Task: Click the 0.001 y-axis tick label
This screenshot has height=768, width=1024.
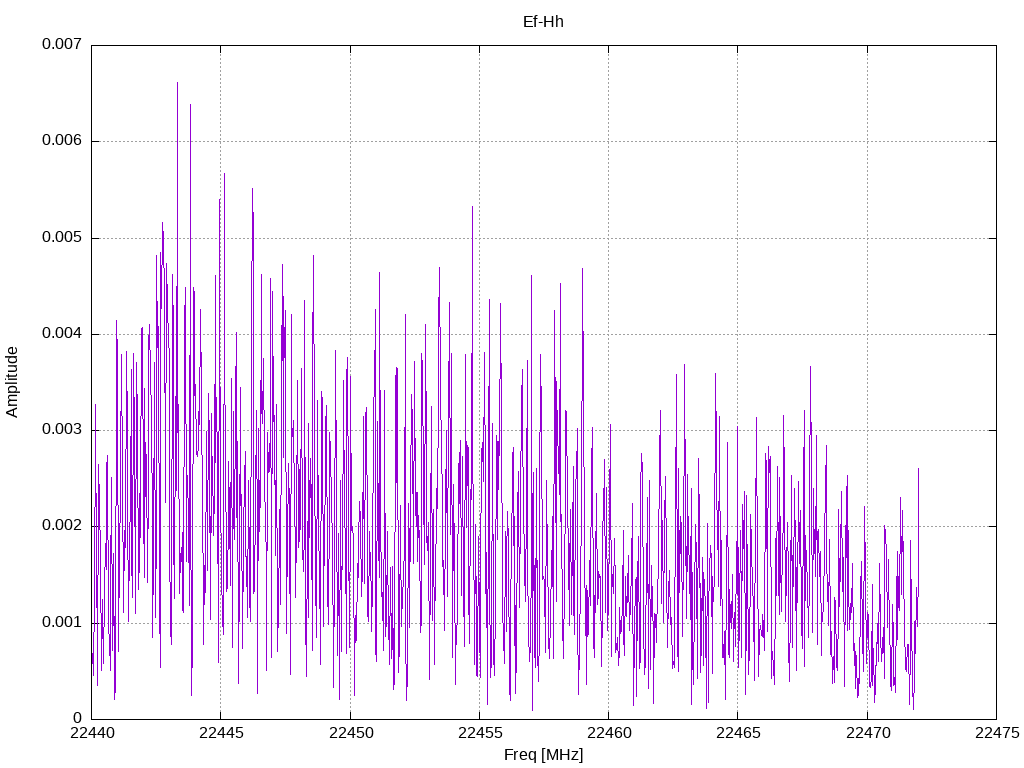Action: point(62,622)
